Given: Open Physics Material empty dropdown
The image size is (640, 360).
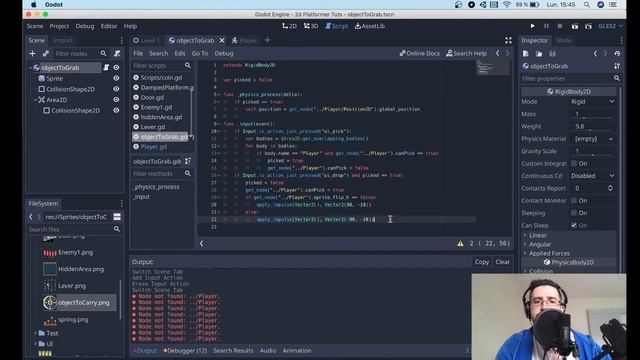Looking at the screenshot, I should tap(593, 139).
